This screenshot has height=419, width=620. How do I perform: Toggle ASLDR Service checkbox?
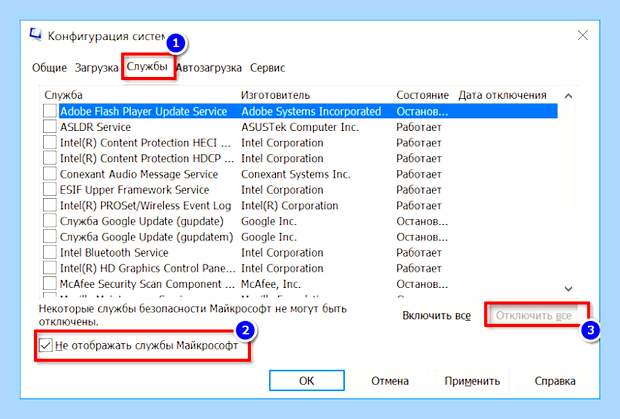pyautogui.click(x=50, y=126)
